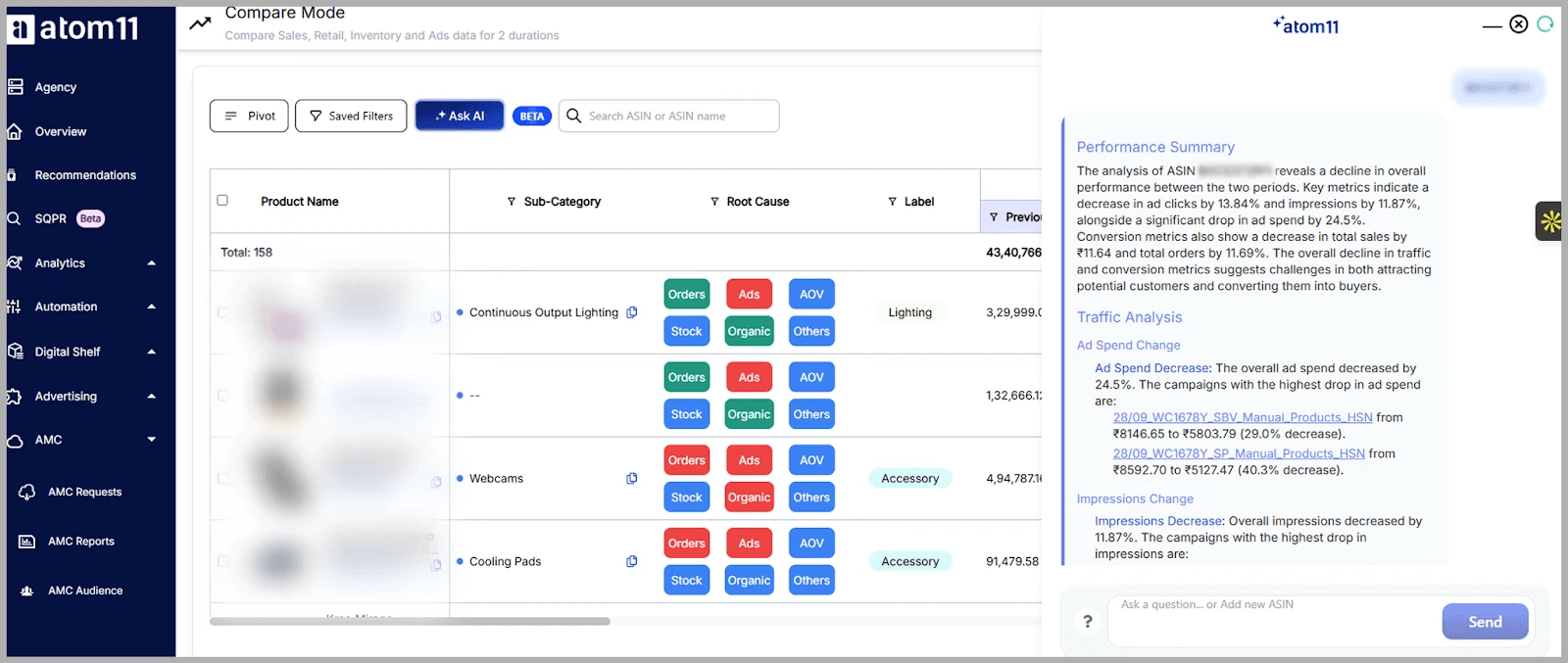Click the AMC Requests icon
Screen dimensions: 1568x663
27,492
